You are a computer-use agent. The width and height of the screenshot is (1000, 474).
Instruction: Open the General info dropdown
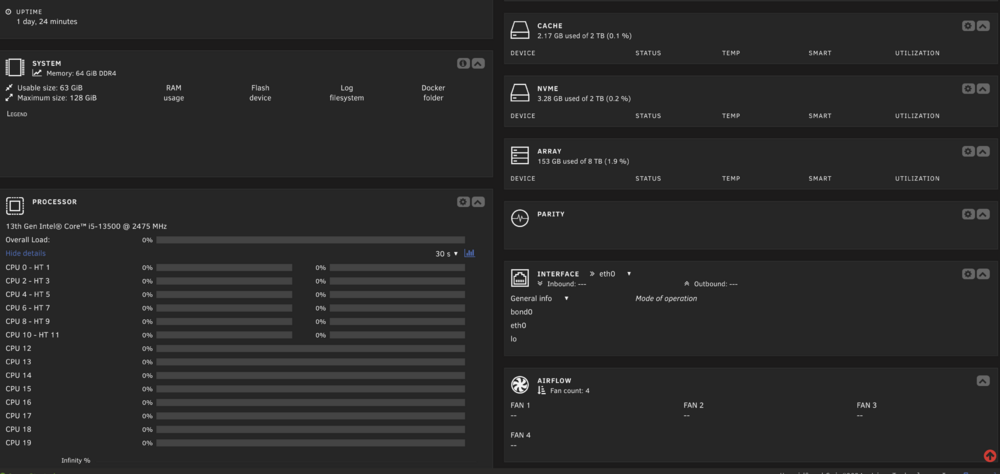point(539,299)
